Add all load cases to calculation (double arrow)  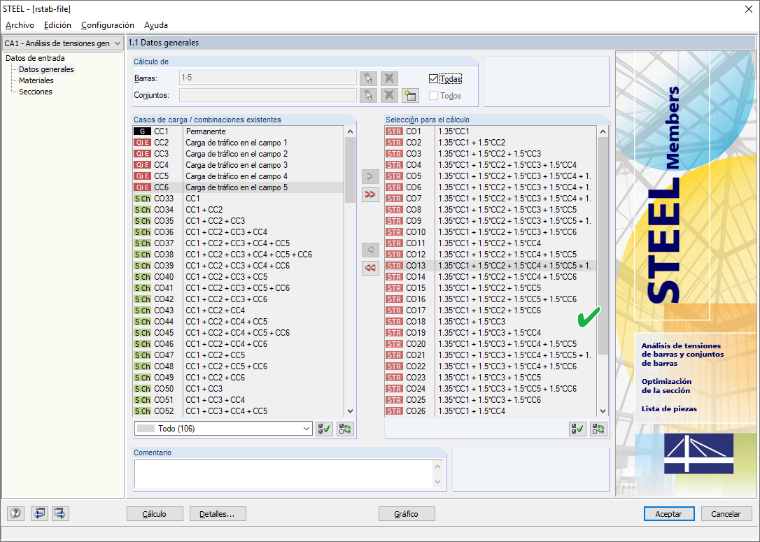(370, 194)
